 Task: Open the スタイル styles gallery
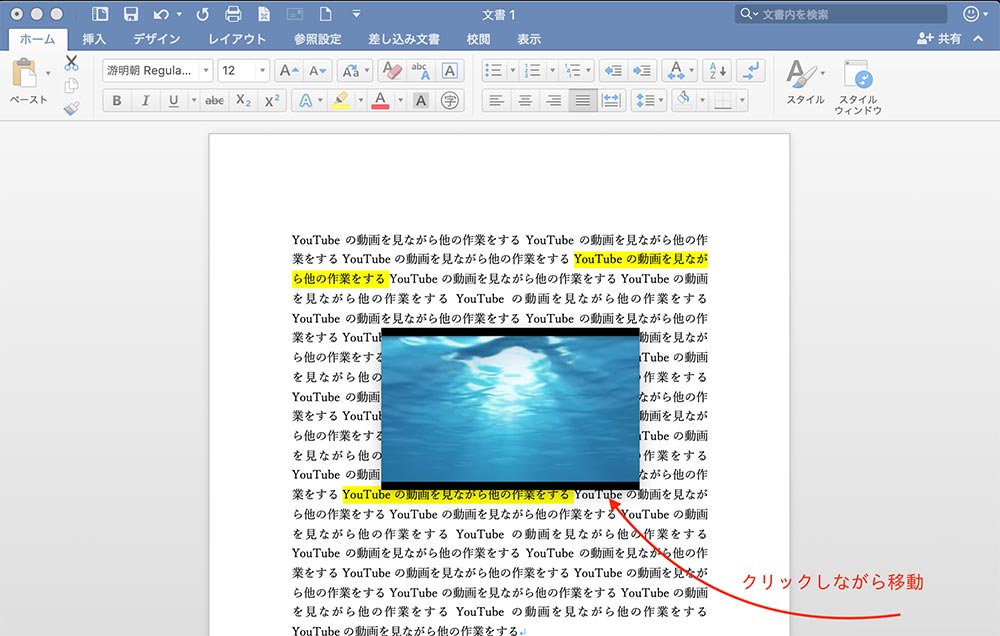(x=805, y=82)
